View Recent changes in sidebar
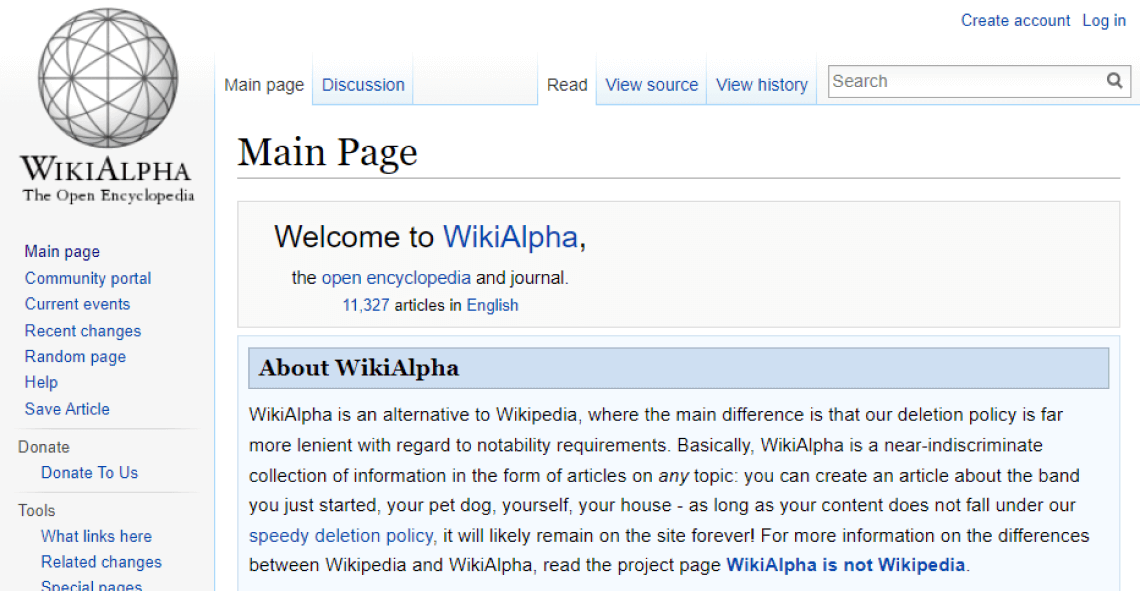Screen dimensions: 1140x591 [x=83, y=331]
